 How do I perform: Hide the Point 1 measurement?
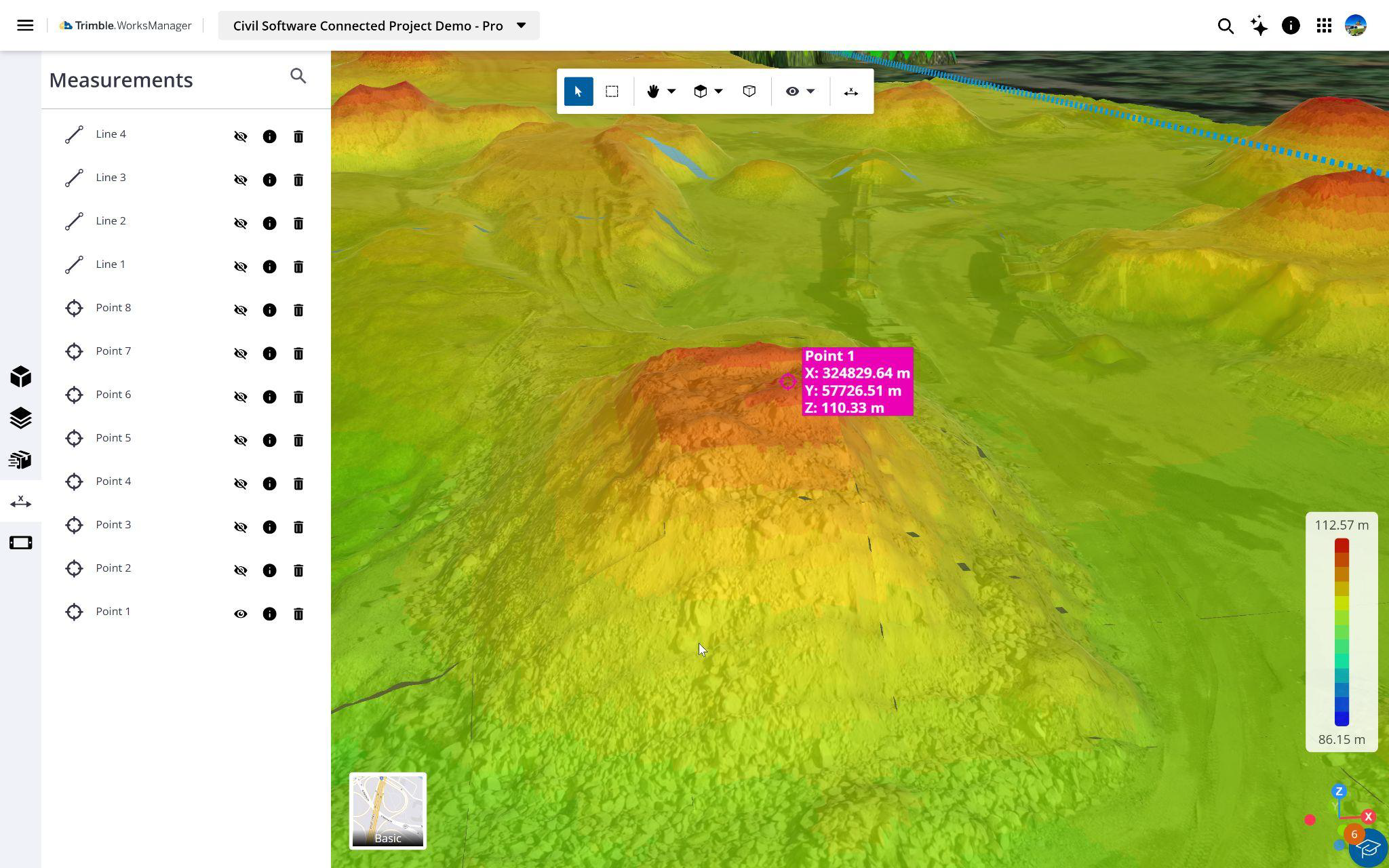pyautogui.click(x=241, y=614)
